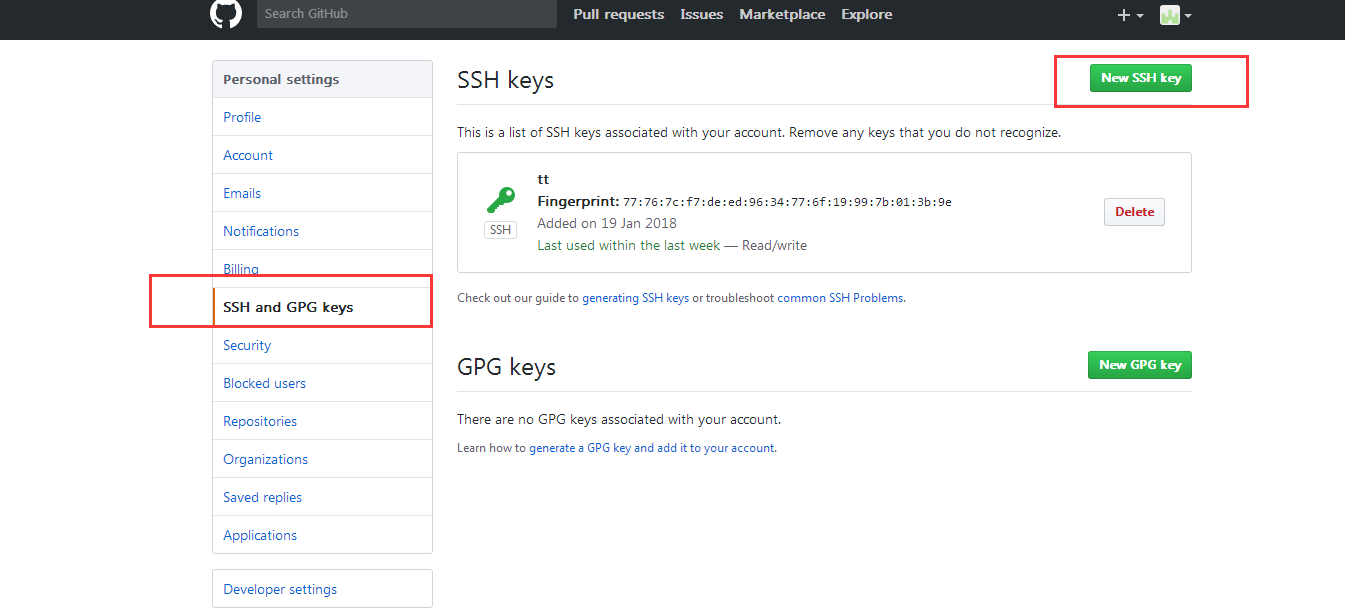Focus the Search GitHub field
This screenshot has width=1345, height=608.
[x=407, y=14]
